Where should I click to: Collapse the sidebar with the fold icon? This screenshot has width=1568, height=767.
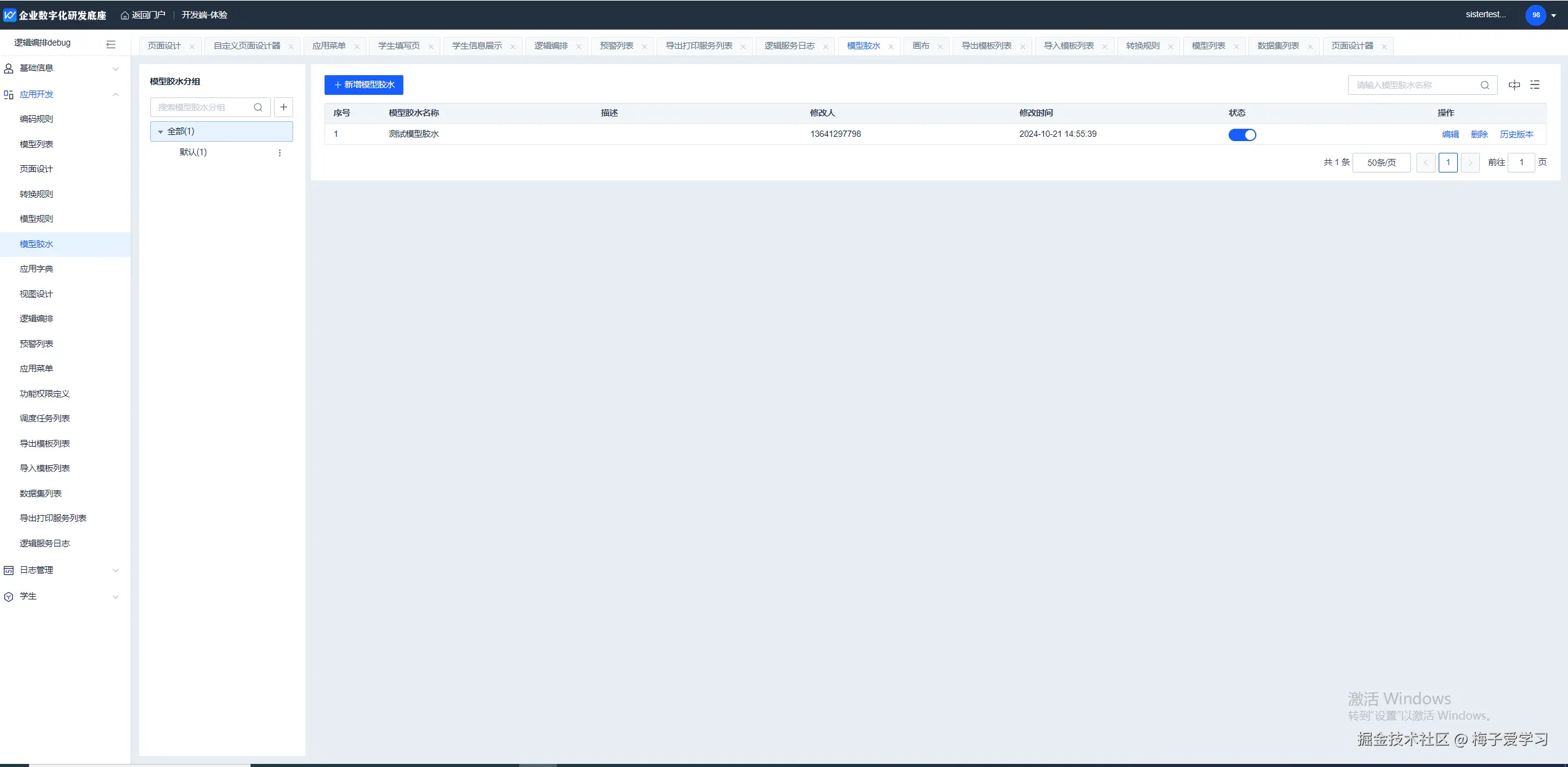coord(111,44)
